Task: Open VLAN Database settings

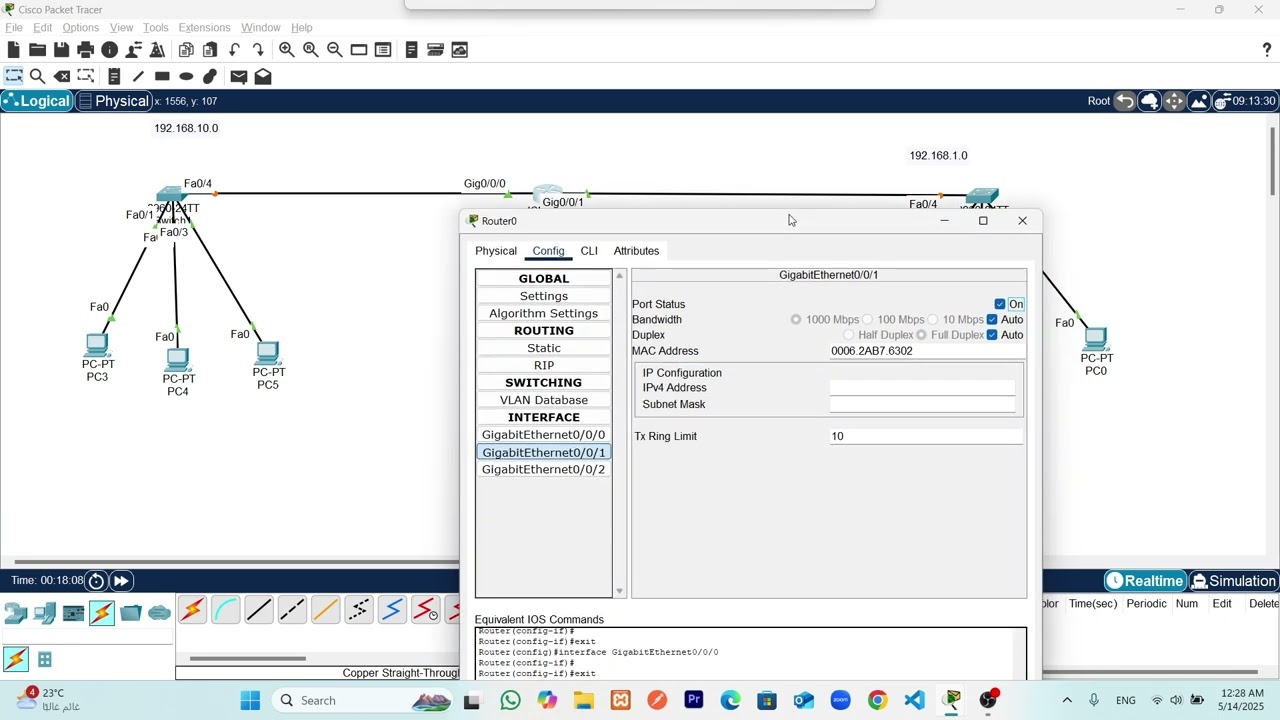Action: pyautogui.click(x=543, y=400)
